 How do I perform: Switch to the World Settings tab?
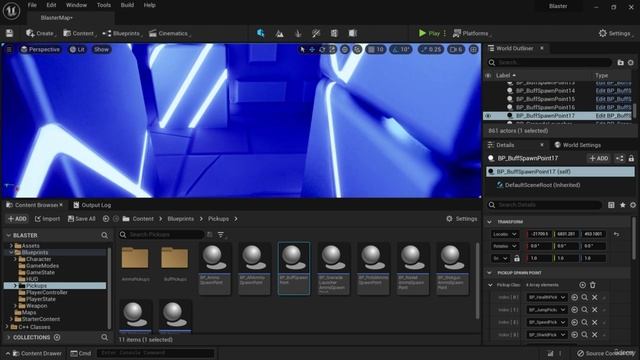click(578, 145)
